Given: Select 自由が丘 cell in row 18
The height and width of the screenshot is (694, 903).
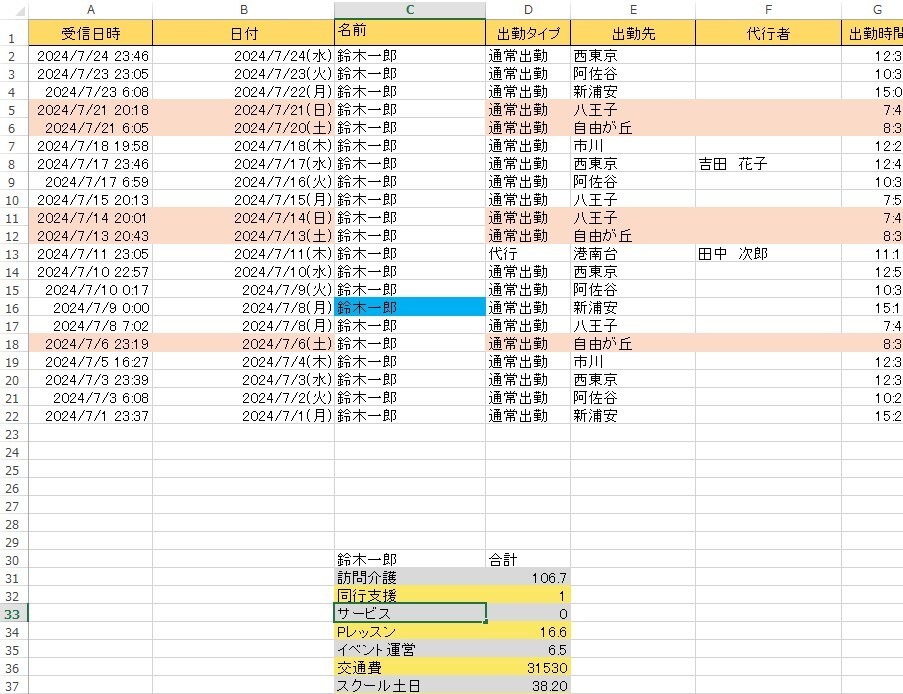Looking at the screenshot, I should [x=633, y=344].
